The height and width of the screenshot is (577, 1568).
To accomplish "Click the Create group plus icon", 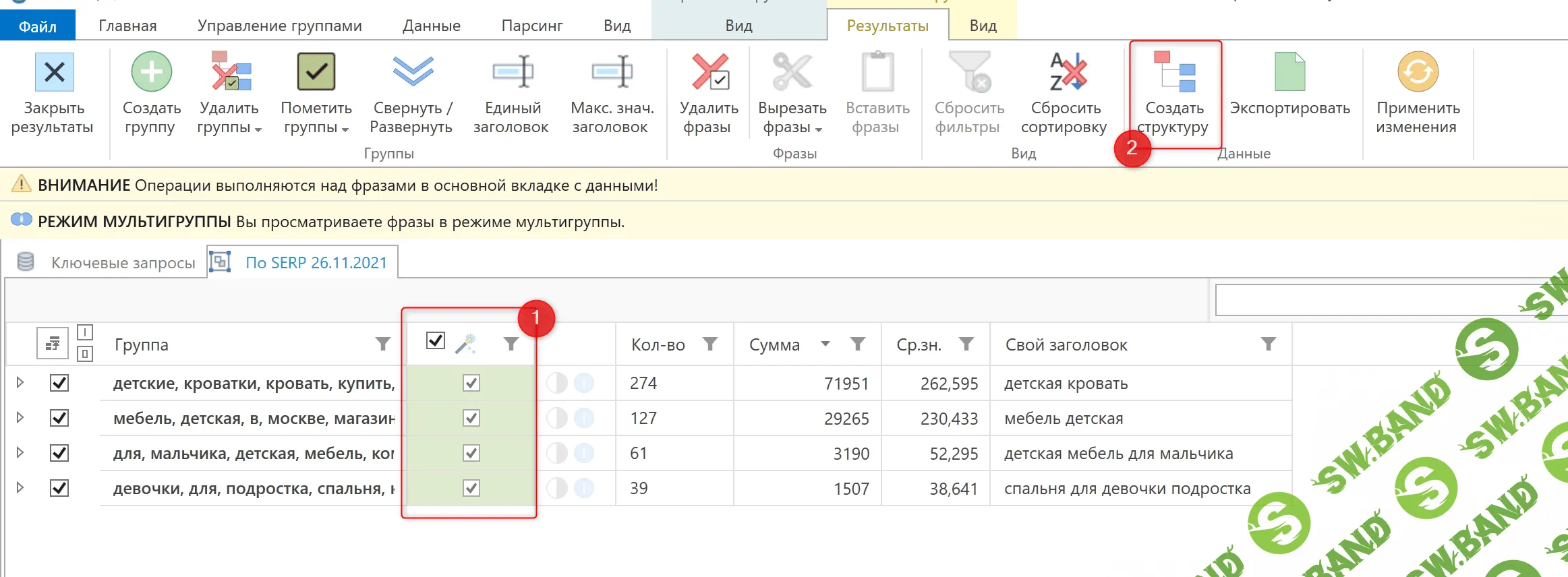I will point(151,72).
